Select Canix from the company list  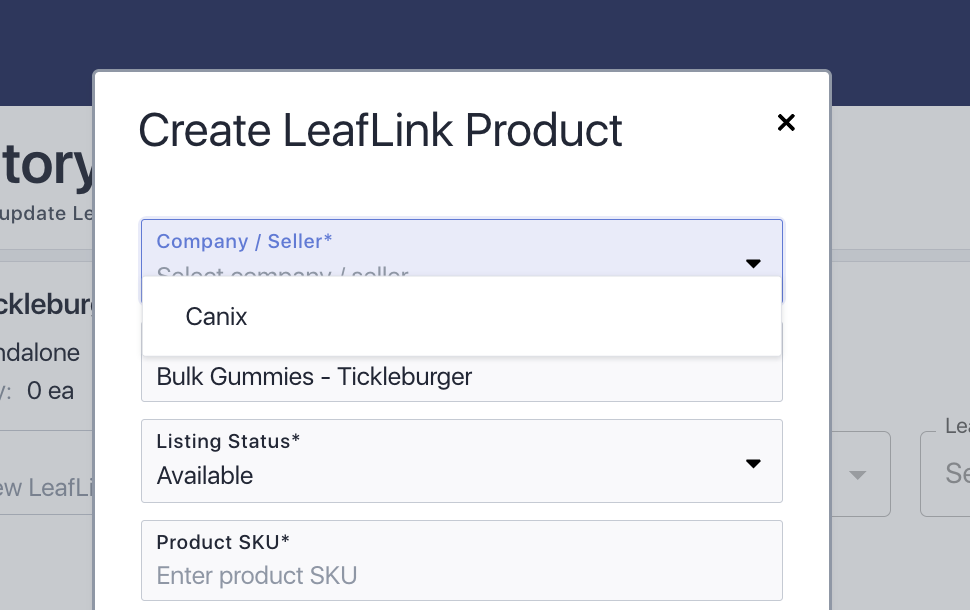[x=216, y=317]
